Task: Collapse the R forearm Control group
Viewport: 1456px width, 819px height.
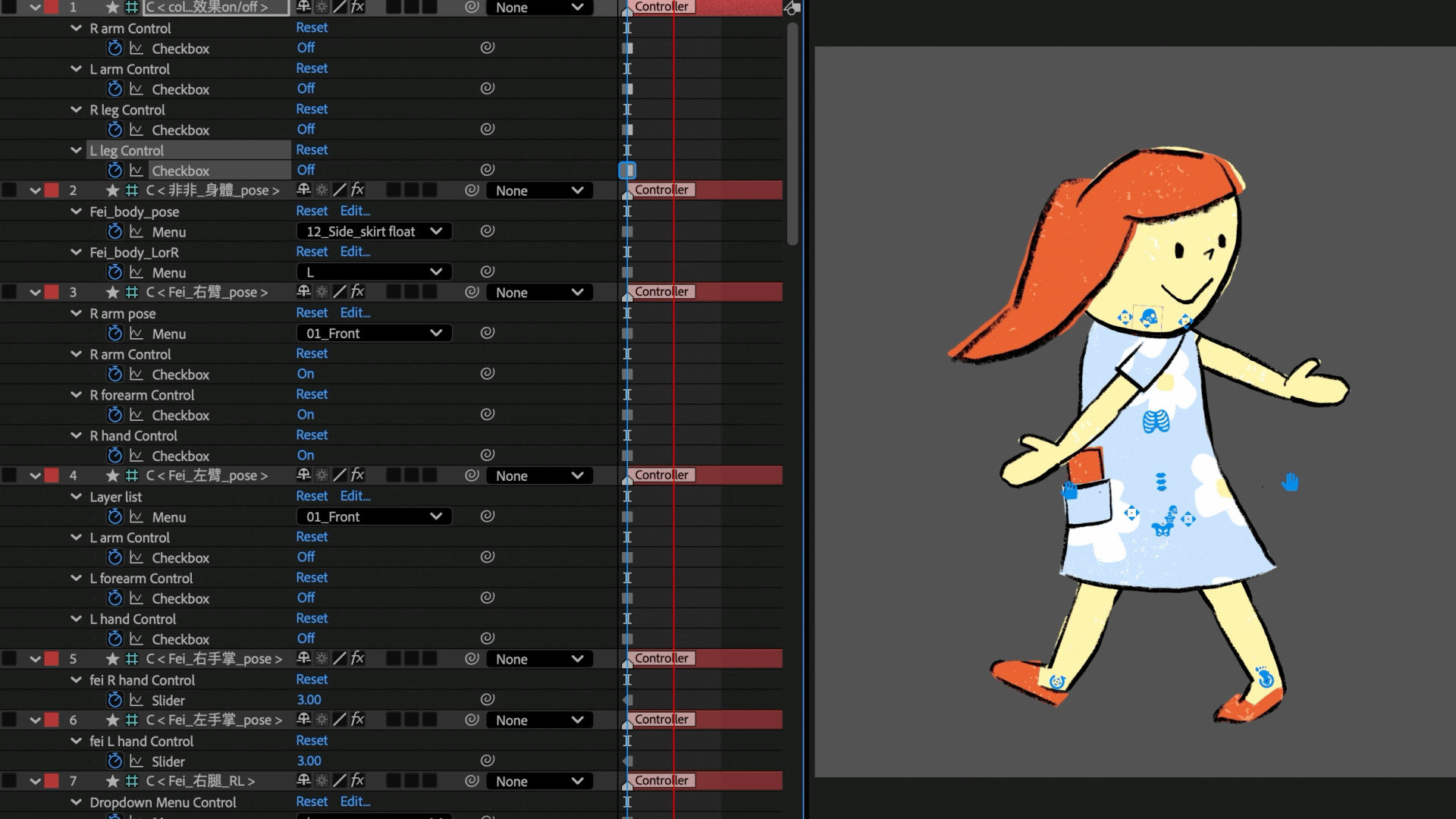Action: coord(76,395)
